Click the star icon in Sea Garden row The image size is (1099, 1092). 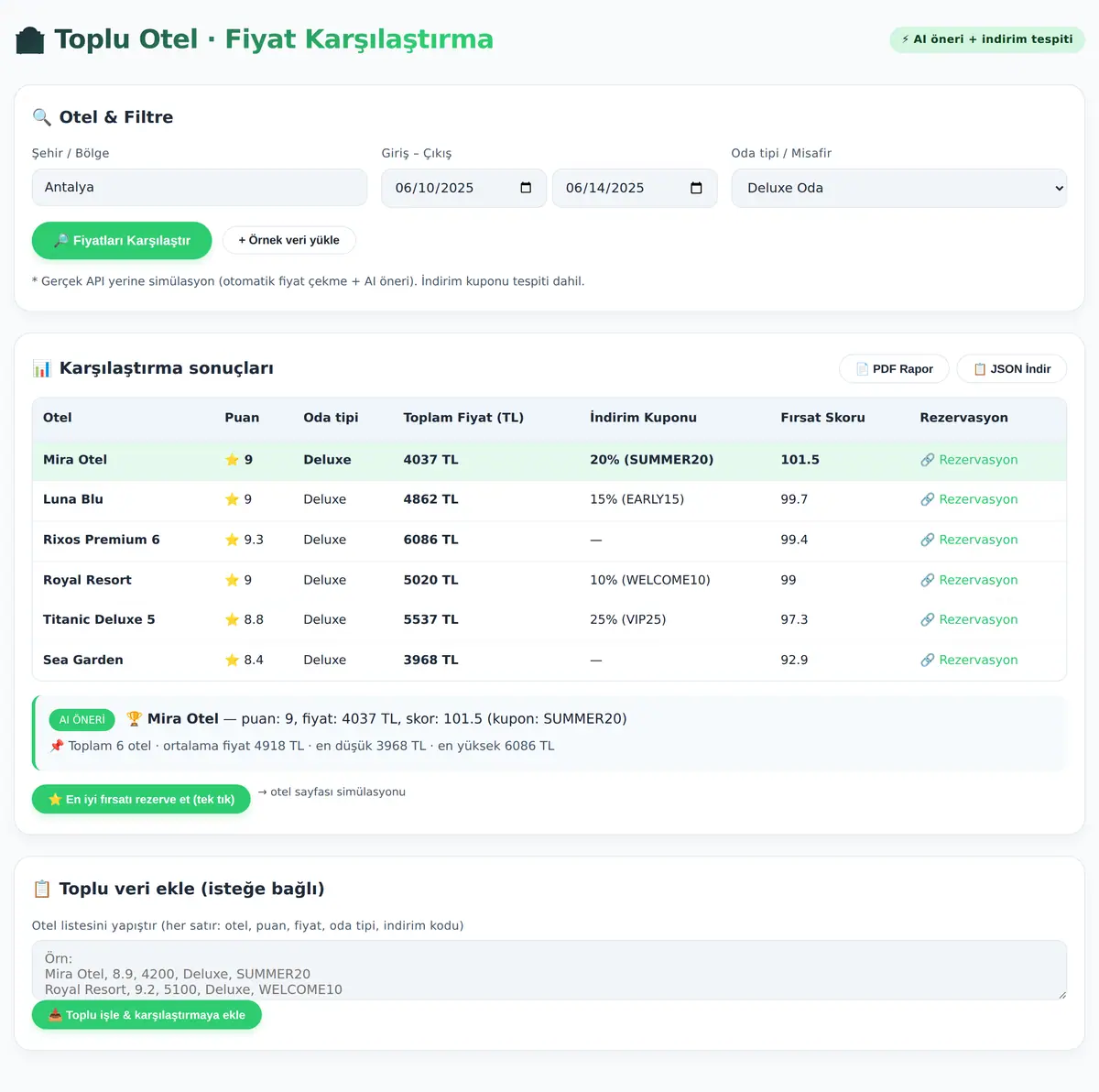pos(232,660)
